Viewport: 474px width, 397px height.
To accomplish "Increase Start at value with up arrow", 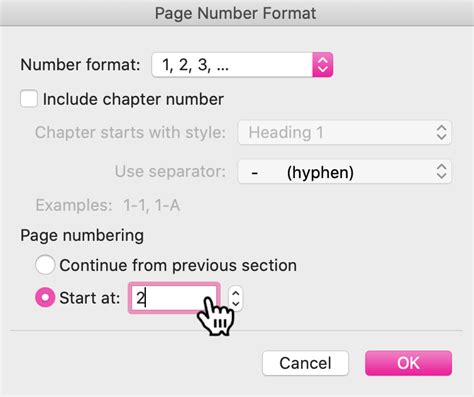I will point(236,293).
